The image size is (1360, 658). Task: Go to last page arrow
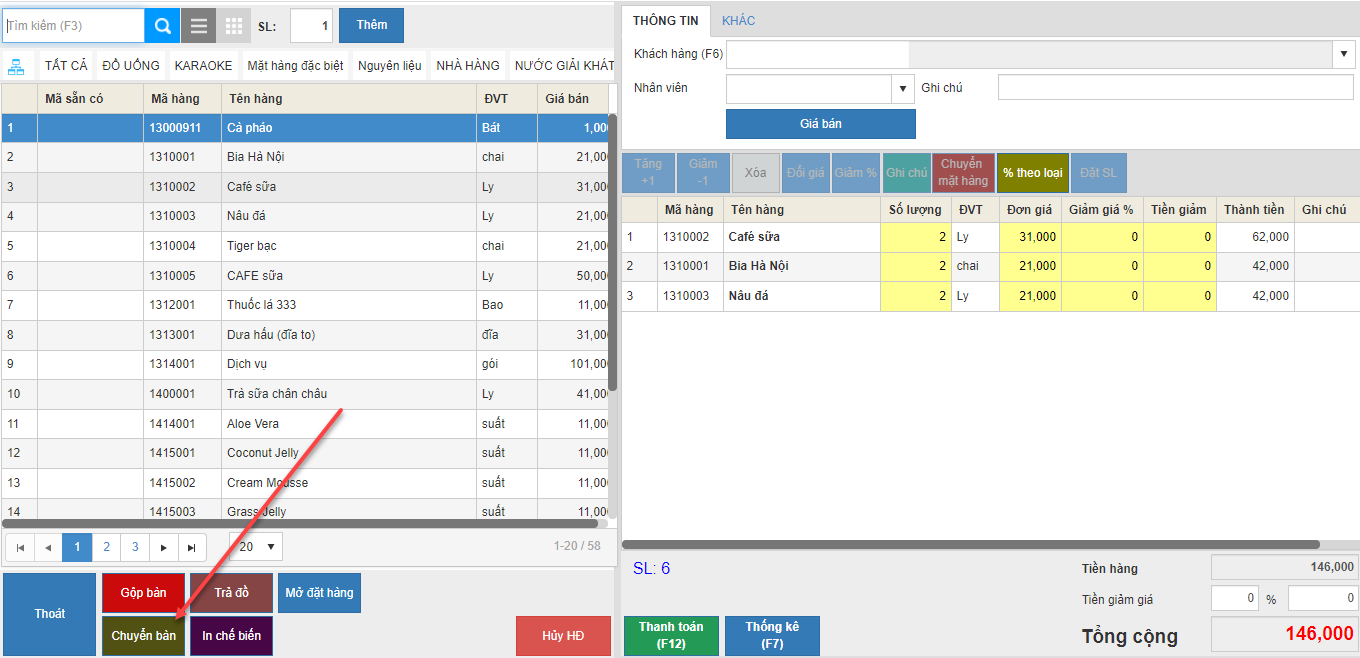pos(192,548)
